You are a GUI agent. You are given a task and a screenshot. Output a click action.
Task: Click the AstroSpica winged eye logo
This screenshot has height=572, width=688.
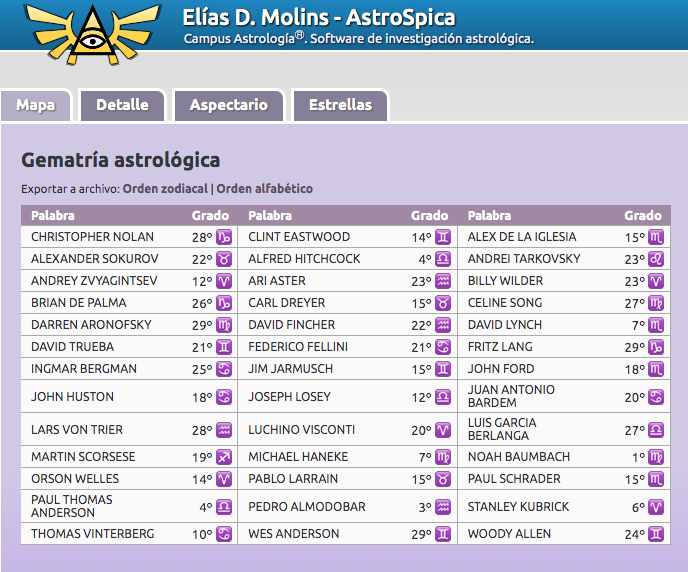pyautogui.click(x=93, y=34)
